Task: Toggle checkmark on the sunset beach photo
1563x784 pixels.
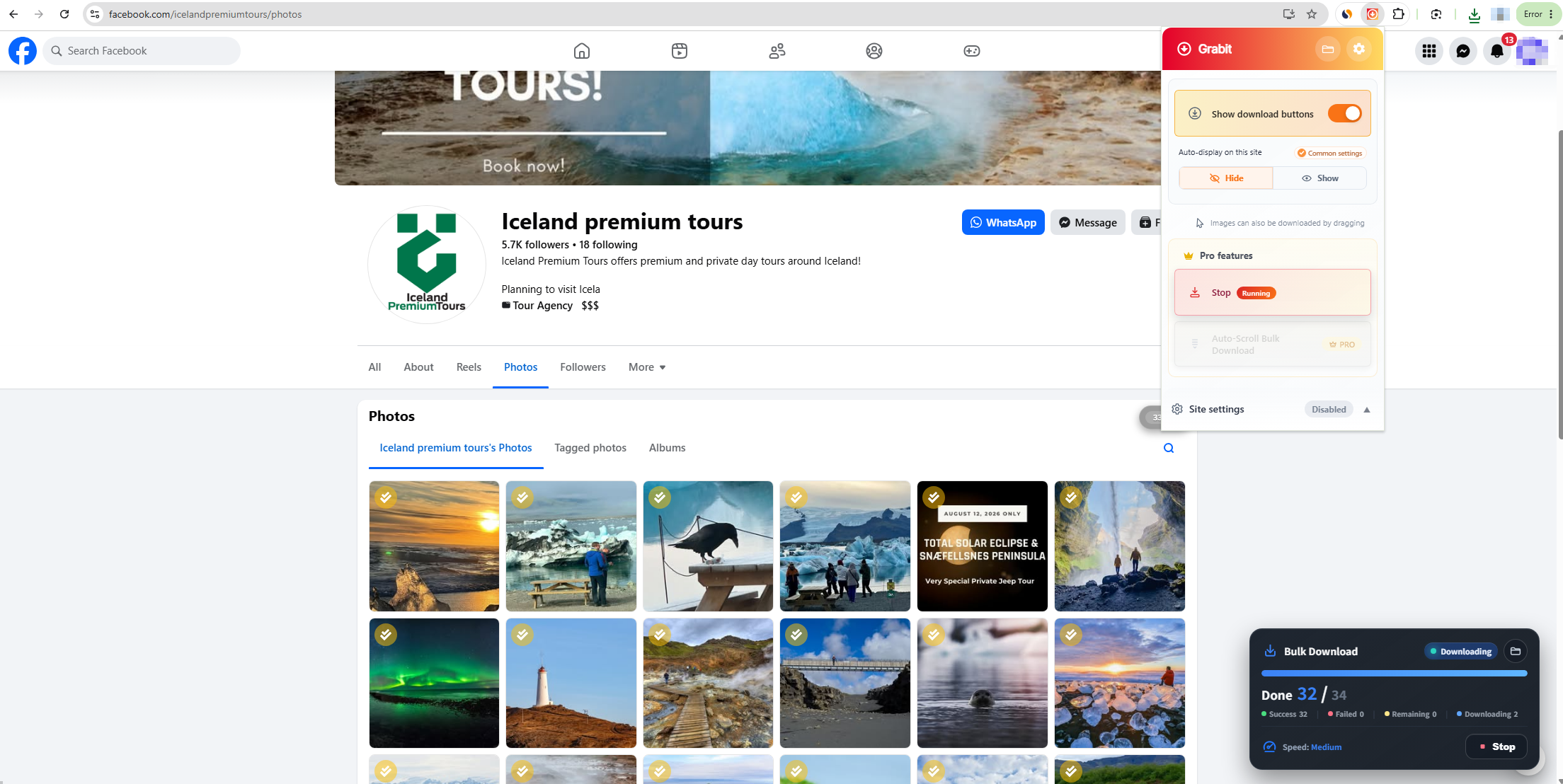Action: (386, 497)
